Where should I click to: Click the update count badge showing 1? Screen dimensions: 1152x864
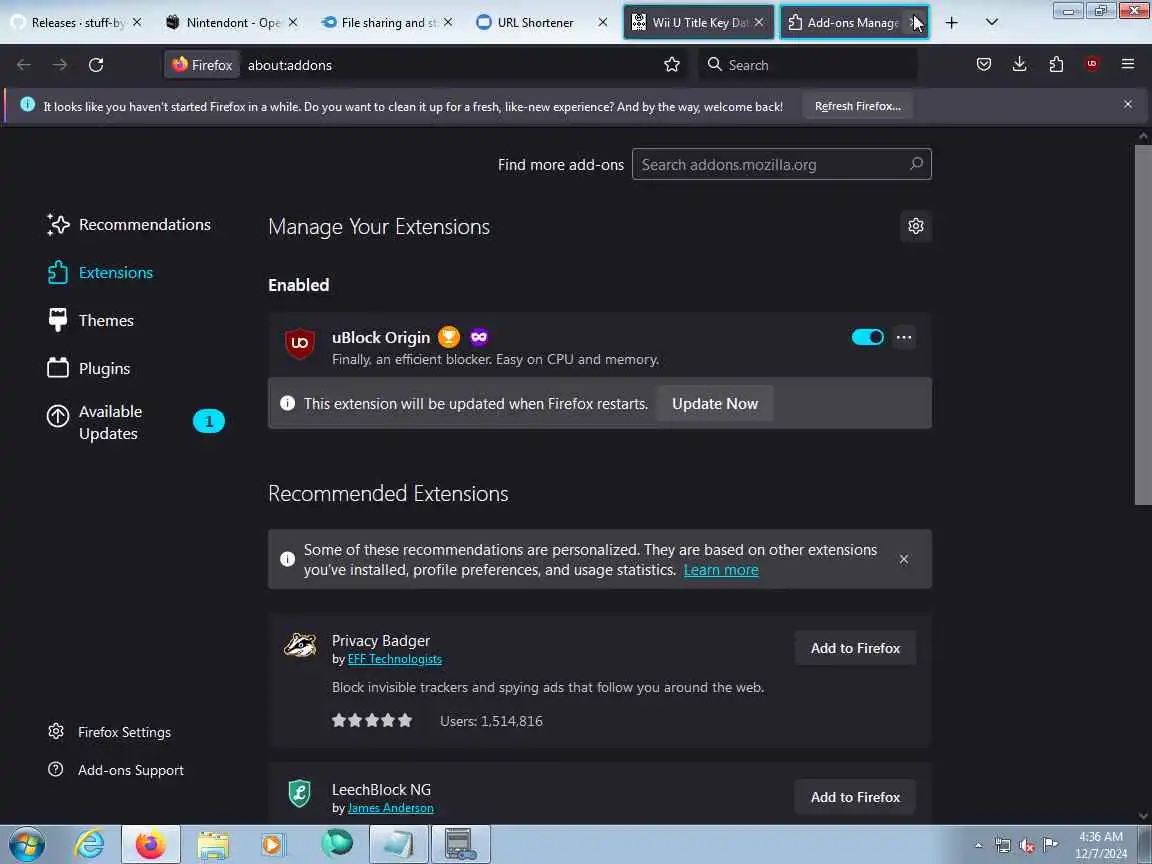[x=209, y=421]
